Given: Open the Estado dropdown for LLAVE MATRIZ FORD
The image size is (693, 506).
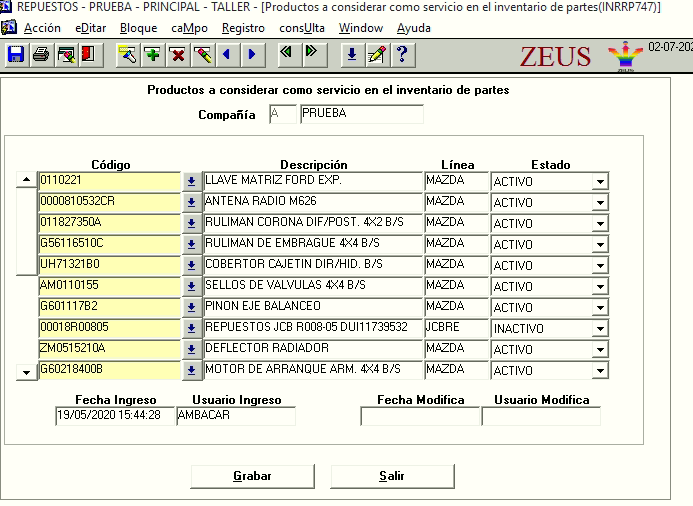Looking at the screenshot, I should coord(599,182).
